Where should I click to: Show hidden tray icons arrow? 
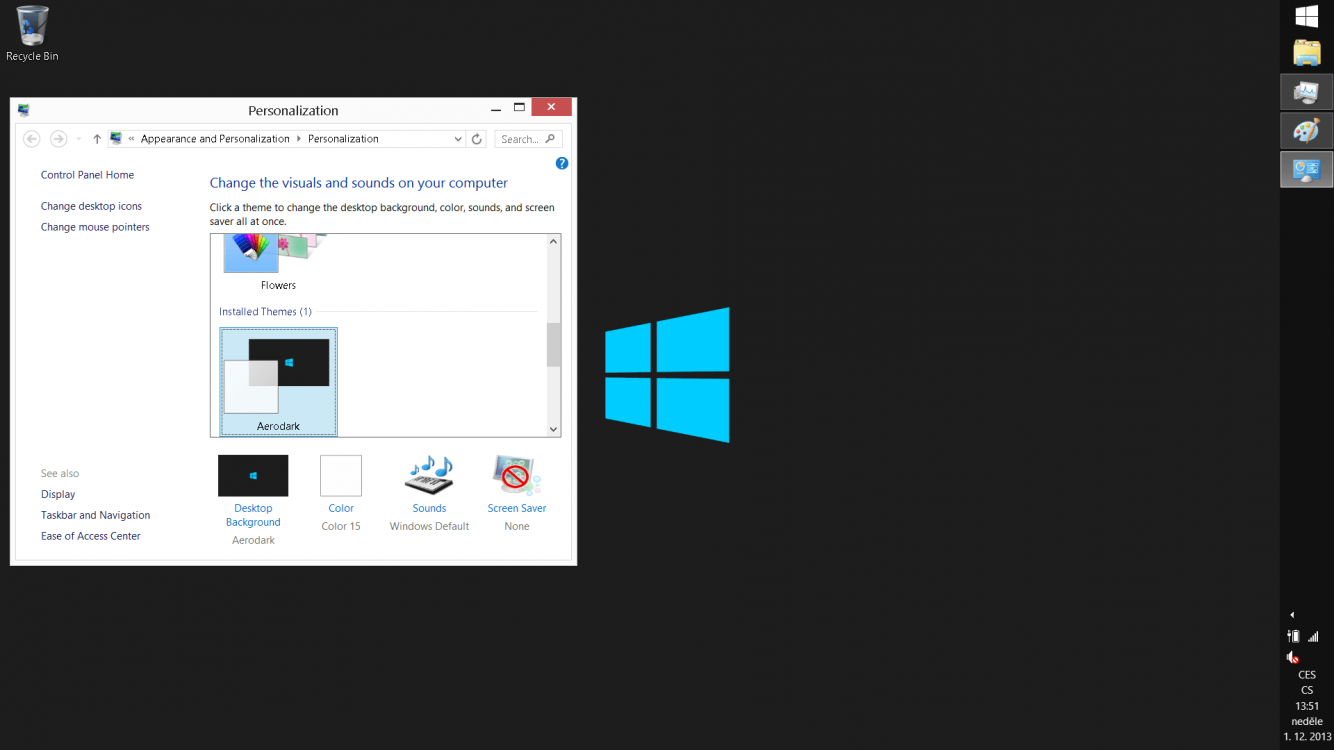1292,615
